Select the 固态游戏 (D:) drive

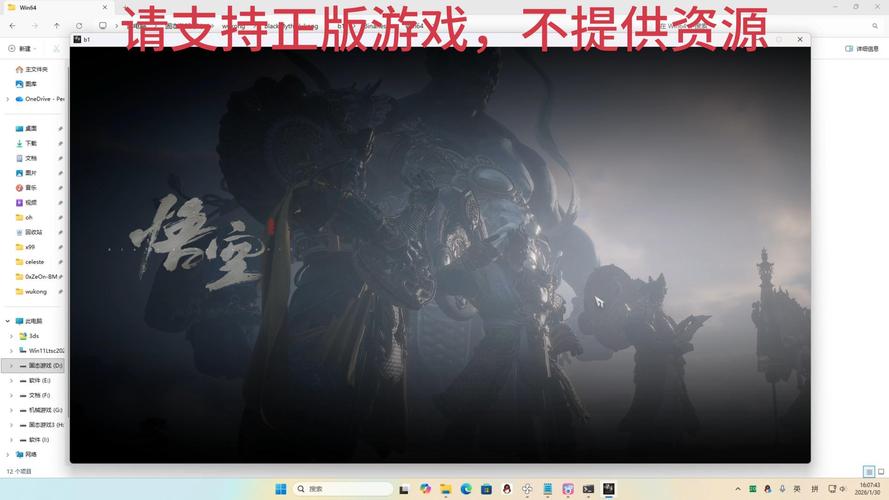41,366
